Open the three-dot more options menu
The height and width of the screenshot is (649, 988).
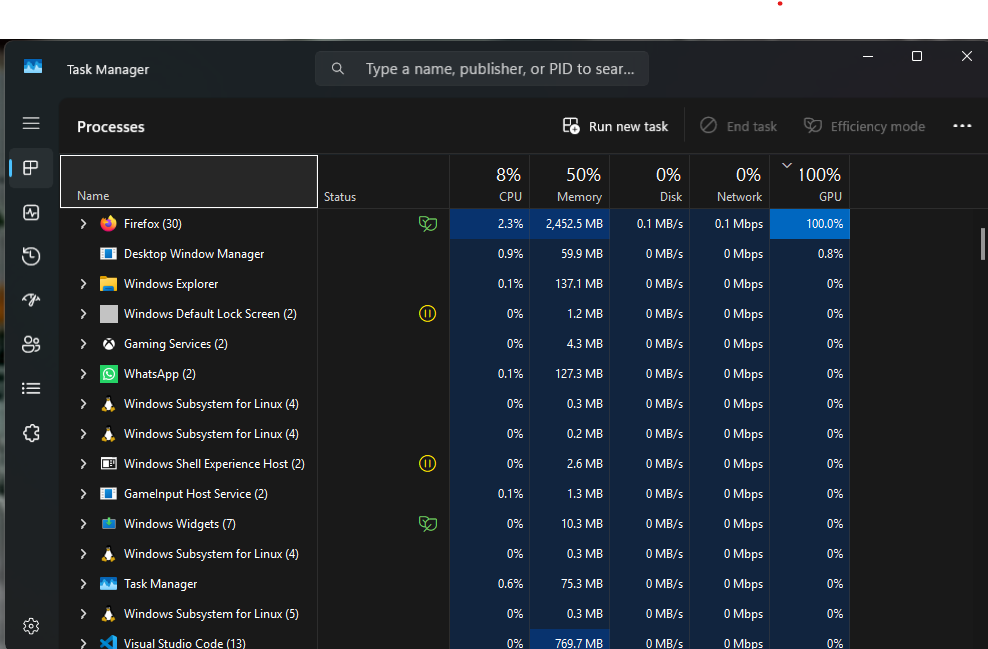(x=962, y=126)
